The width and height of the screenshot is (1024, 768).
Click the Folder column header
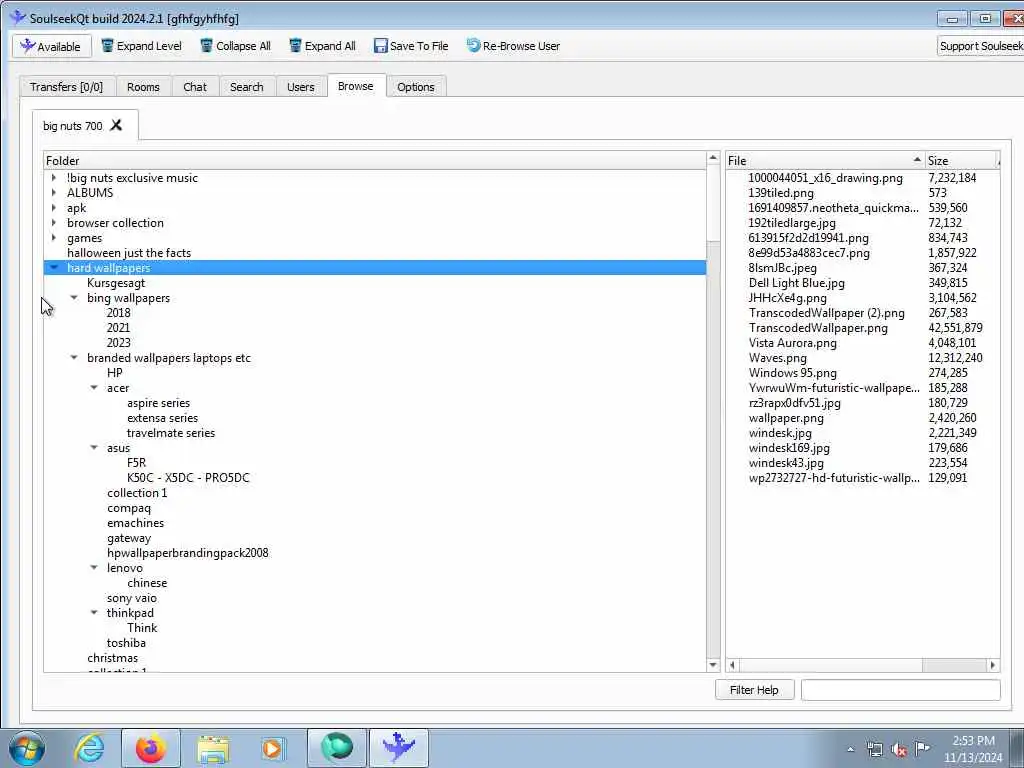coord(374,161)
